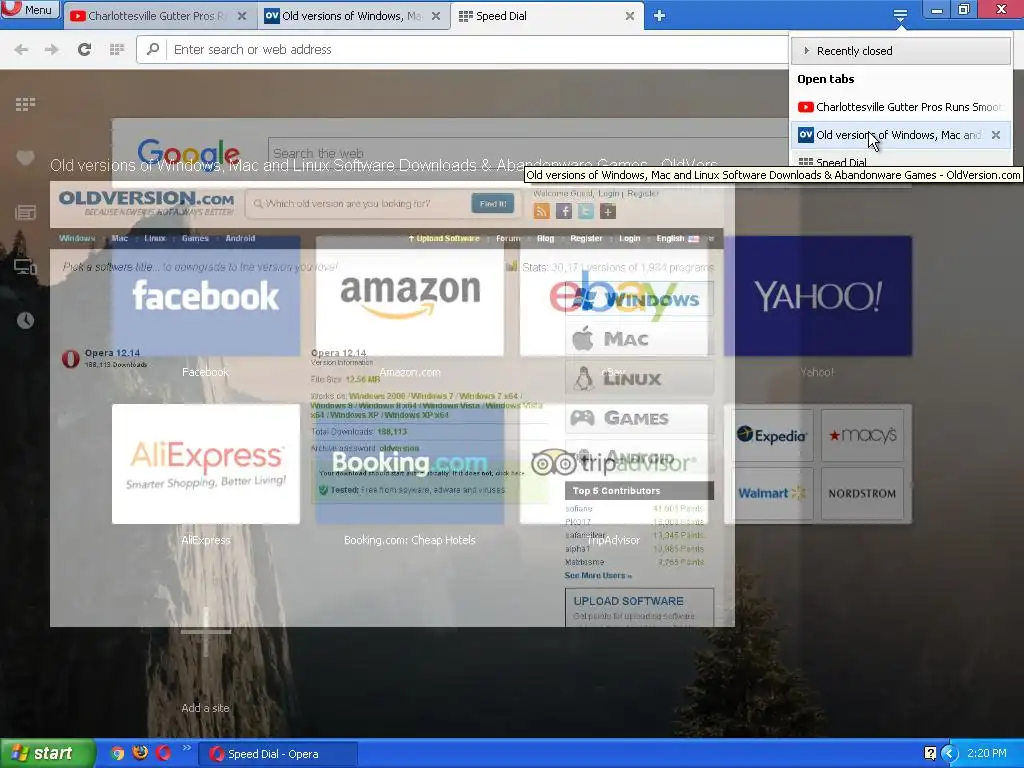1024x768 pixels.
Task: Open the Expedia tile in folder
Action: 772,435
